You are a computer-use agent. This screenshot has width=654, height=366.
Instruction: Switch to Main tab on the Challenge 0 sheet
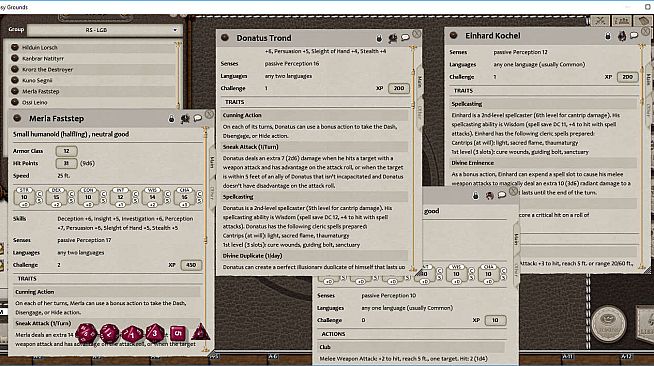click(x=516, y=239)
